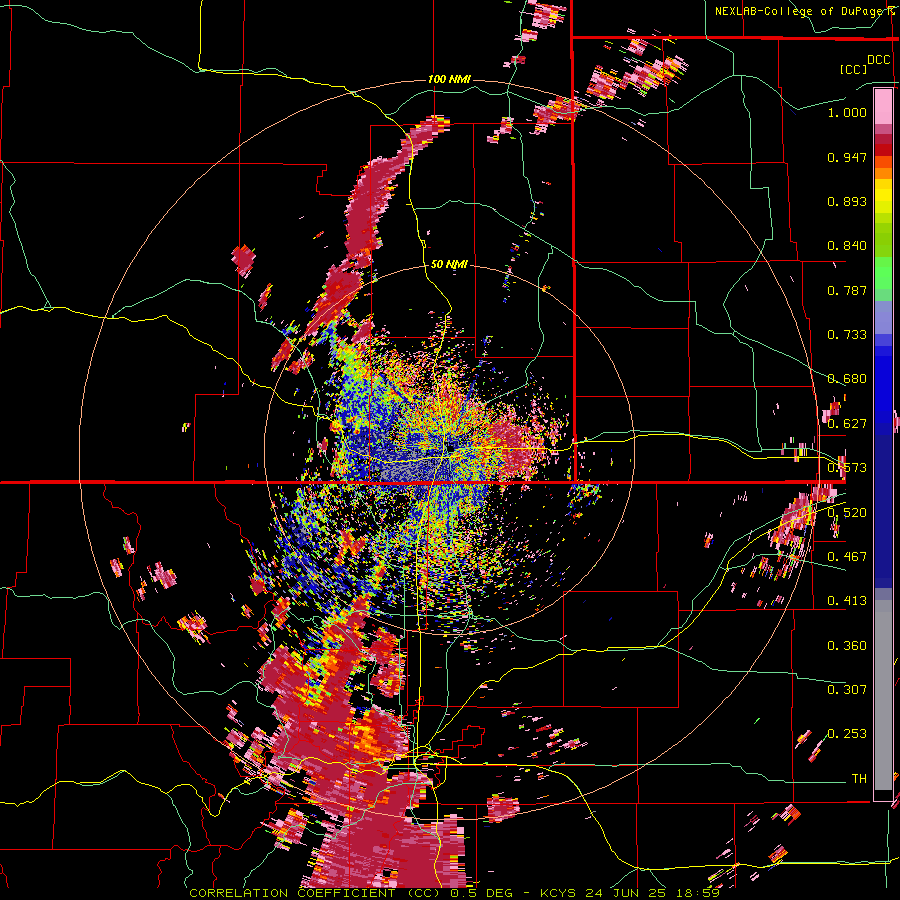Click the 0.733 value on color scale
Screen dimensions: 900x900
click(x=847, y=335)
